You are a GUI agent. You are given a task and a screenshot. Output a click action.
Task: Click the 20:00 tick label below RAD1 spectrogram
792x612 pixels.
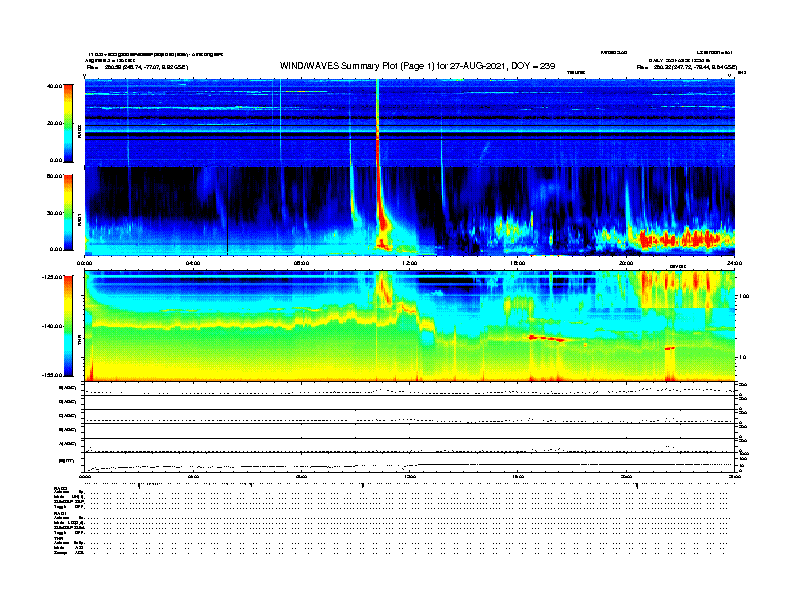point(626,263)
